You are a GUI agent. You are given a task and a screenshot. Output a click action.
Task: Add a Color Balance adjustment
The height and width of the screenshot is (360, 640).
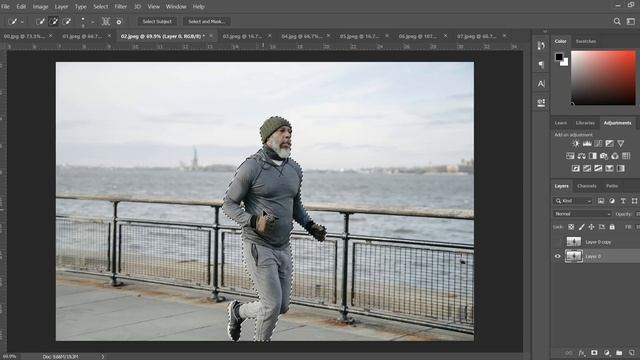(581, 156)
